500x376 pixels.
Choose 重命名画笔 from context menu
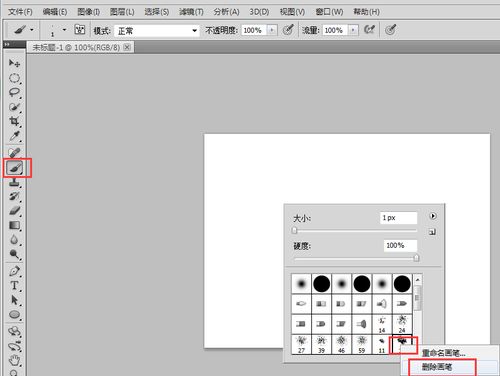pos(444,353)
